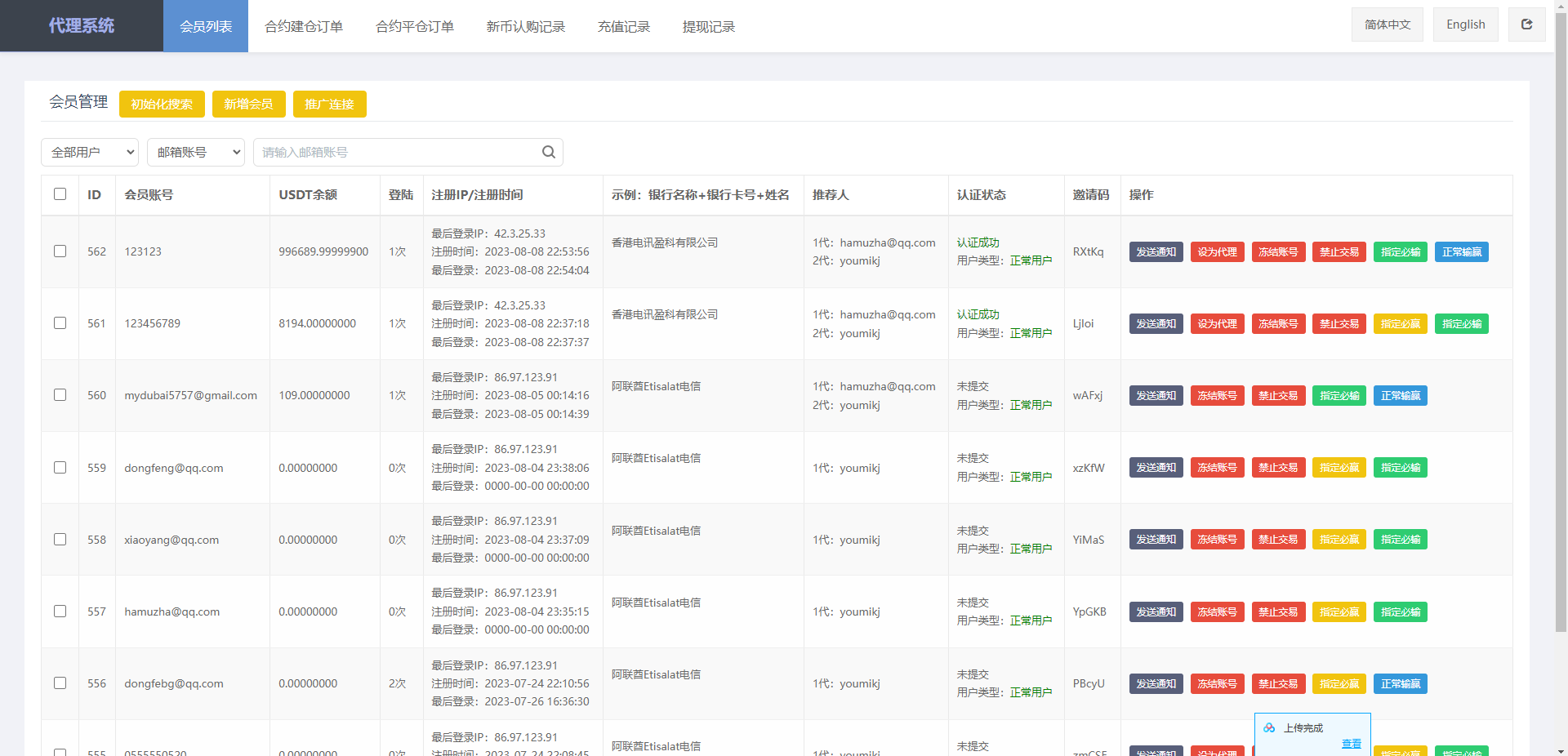Focus the email account search input

click(396, 152)
